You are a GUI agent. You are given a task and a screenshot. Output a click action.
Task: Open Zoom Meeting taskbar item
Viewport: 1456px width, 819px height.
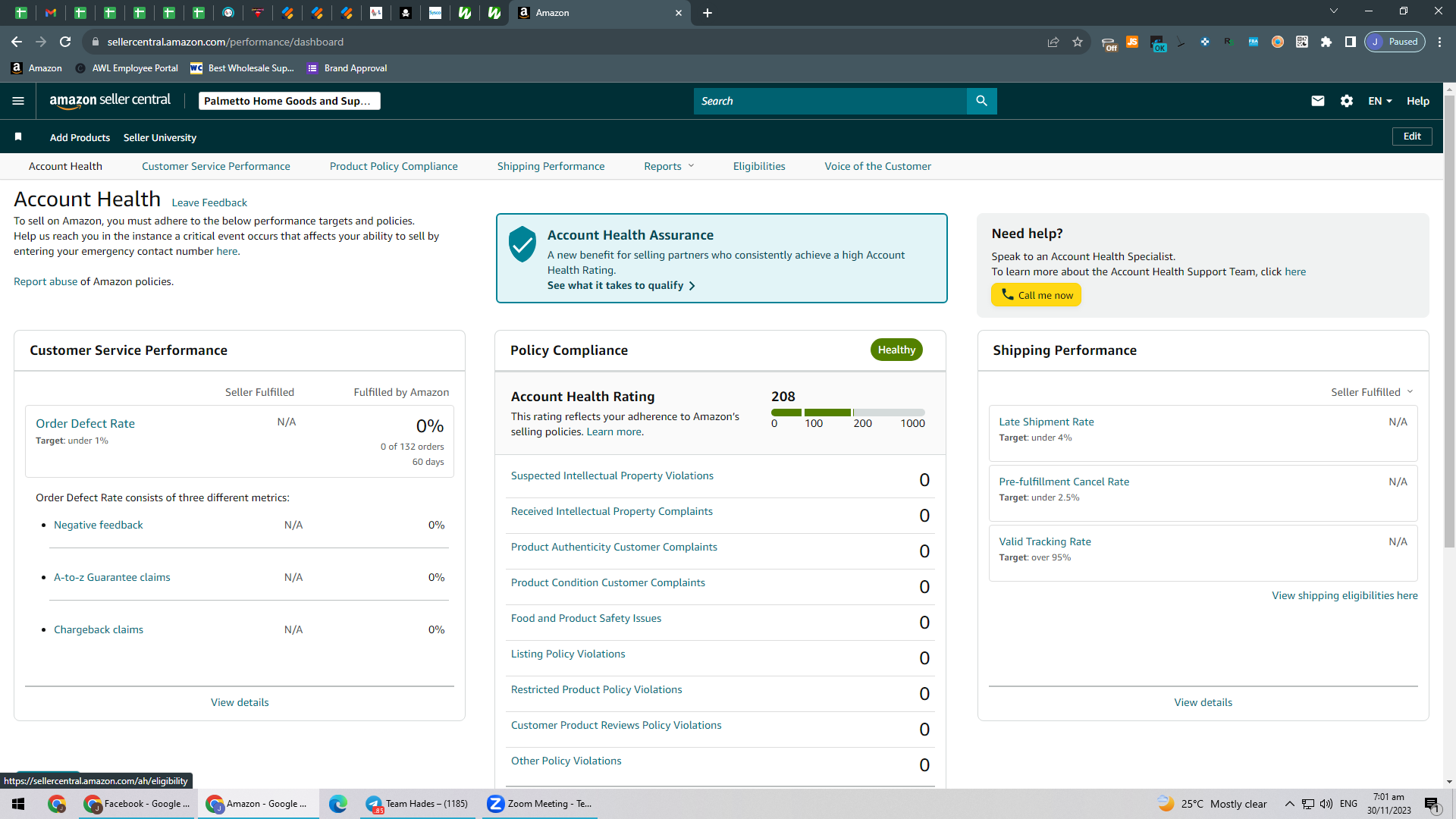coord(540,804)
